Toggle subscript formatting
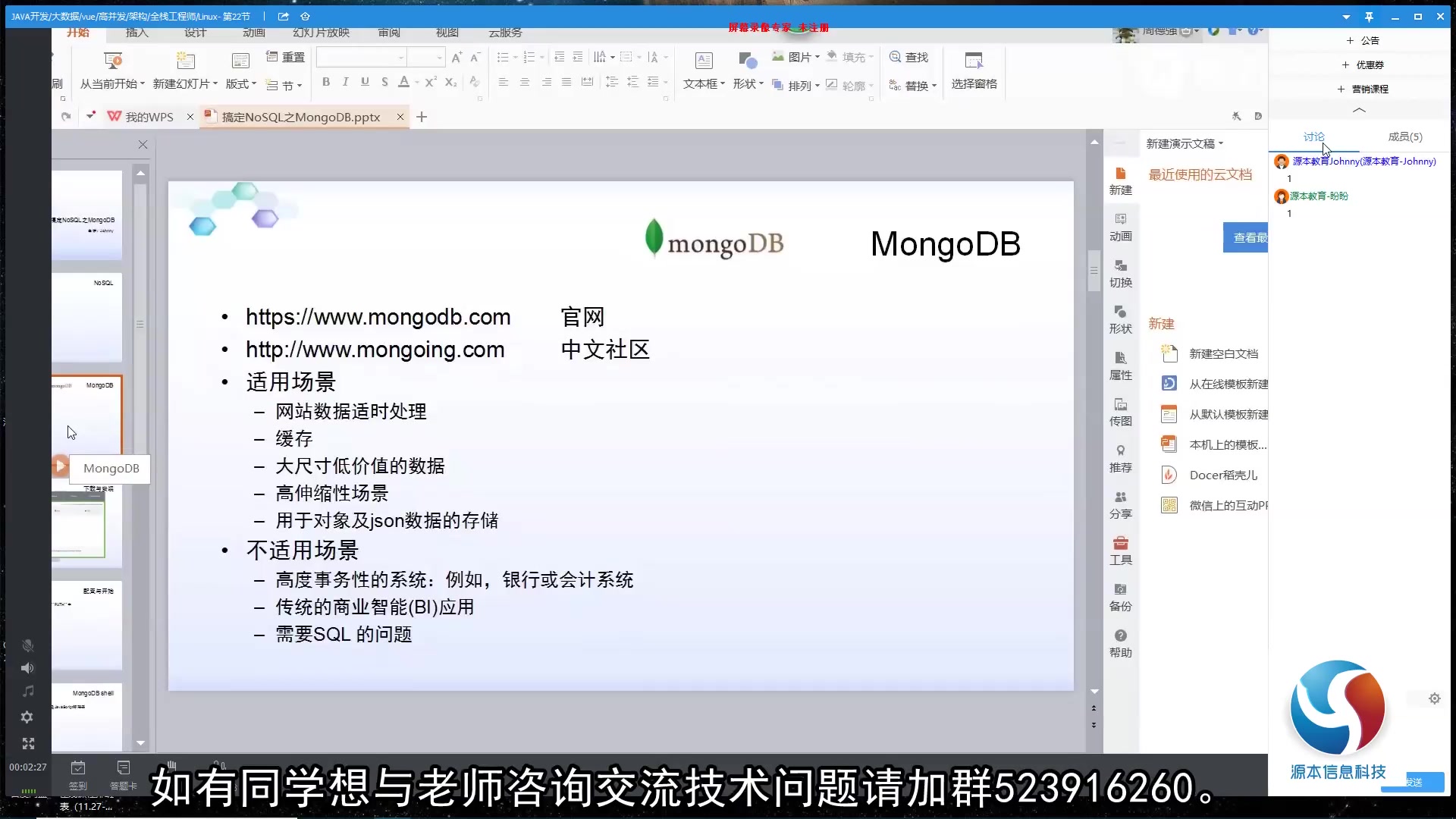 (450, 82)
